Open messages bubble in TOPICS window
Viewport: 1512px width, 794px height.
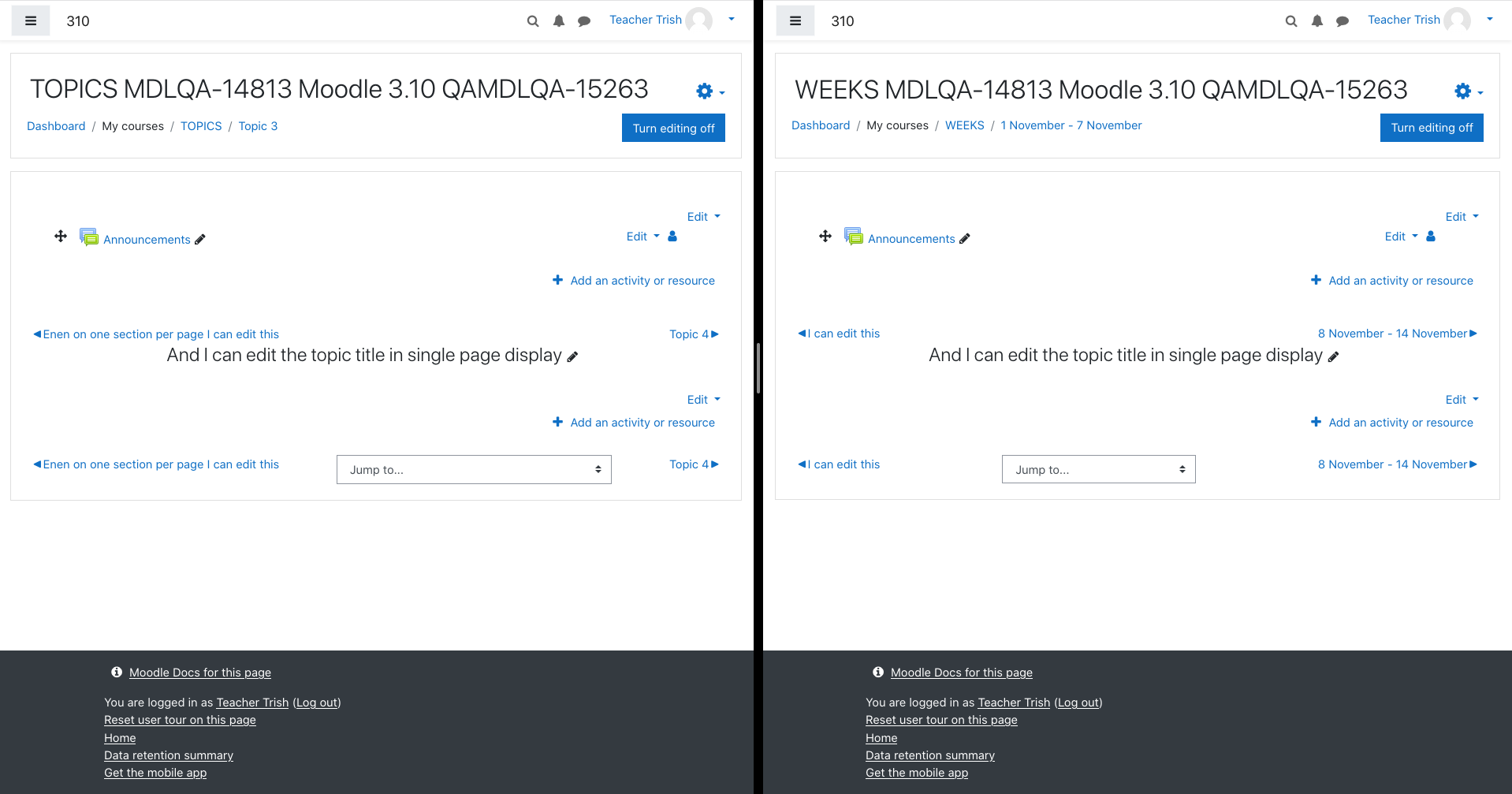[x=584, y=21]
